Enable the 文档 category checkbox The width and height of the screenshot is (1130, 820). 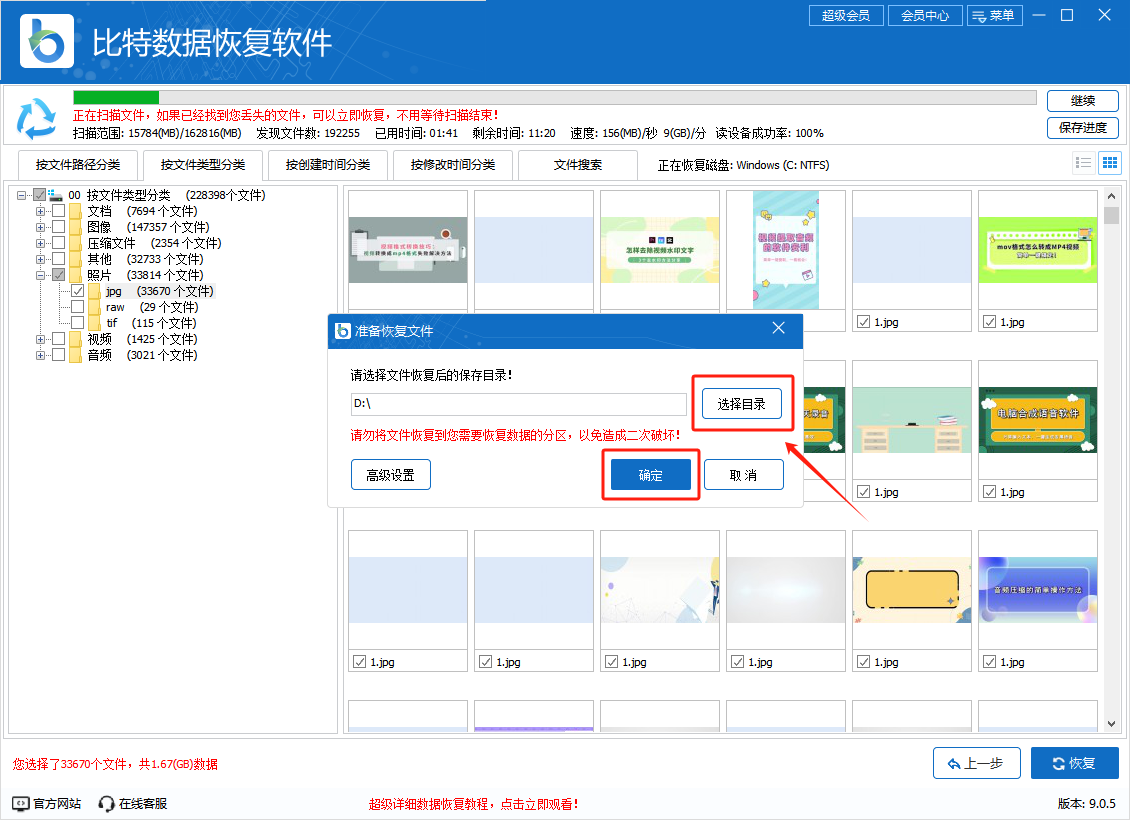pos(59,211)
